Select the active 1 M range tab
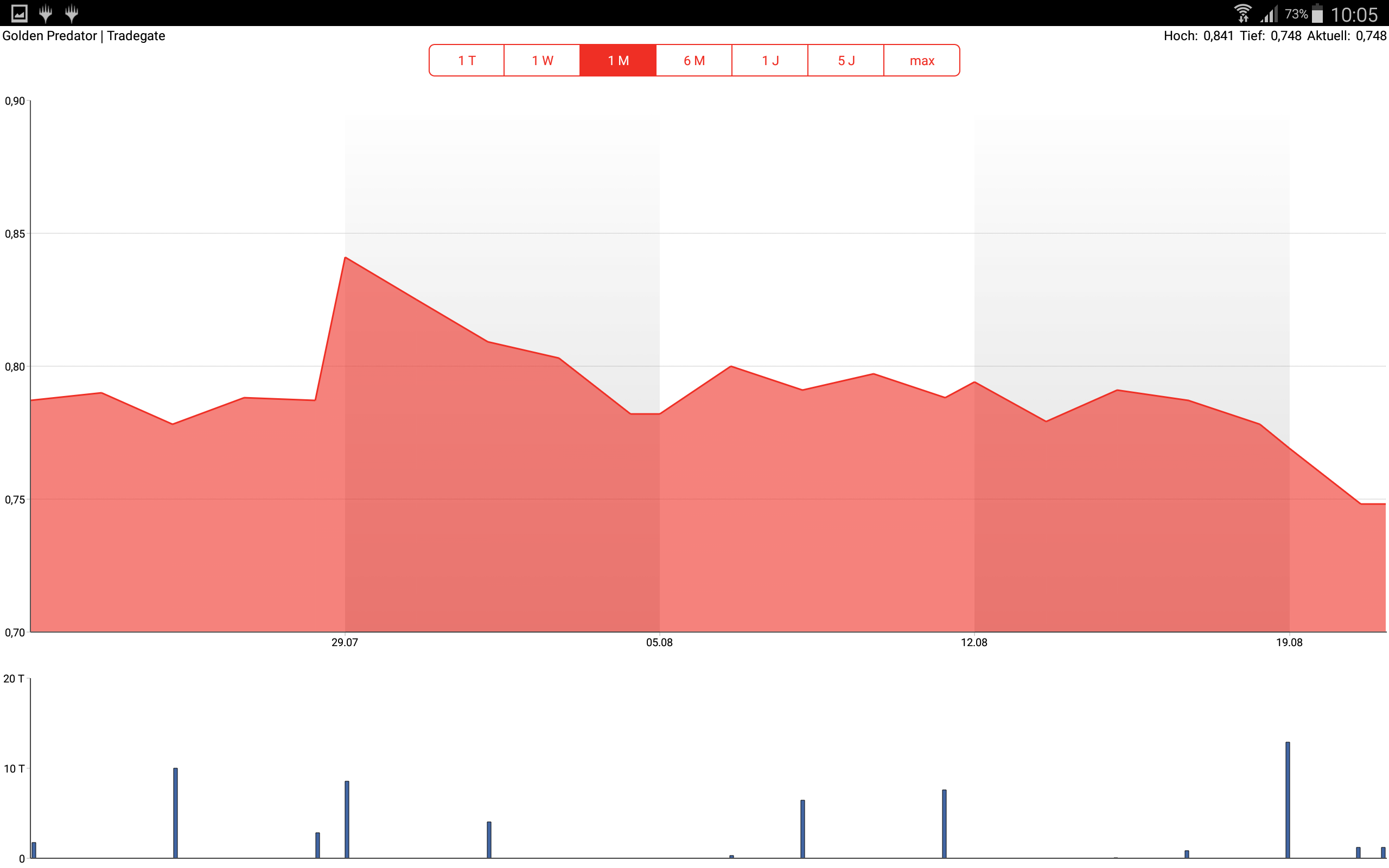Viewport: 1389px width, 868px height. pyautogui.click(x=618, y=60)
